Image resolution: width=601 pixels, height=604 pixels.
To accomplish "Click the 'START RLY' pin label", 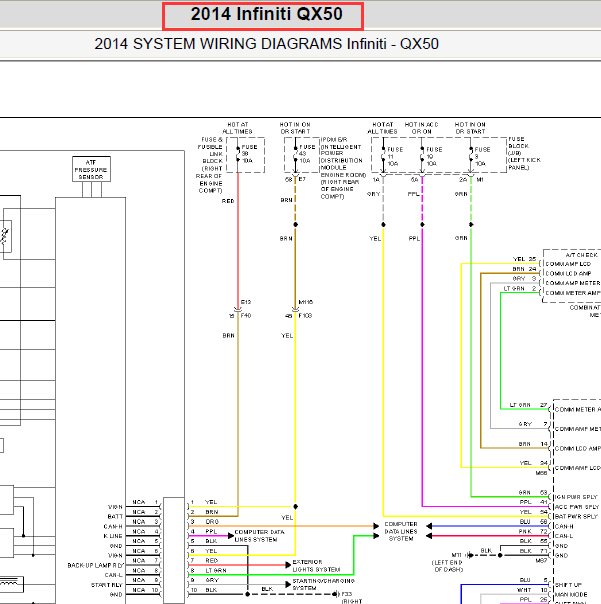I will 107,585.
